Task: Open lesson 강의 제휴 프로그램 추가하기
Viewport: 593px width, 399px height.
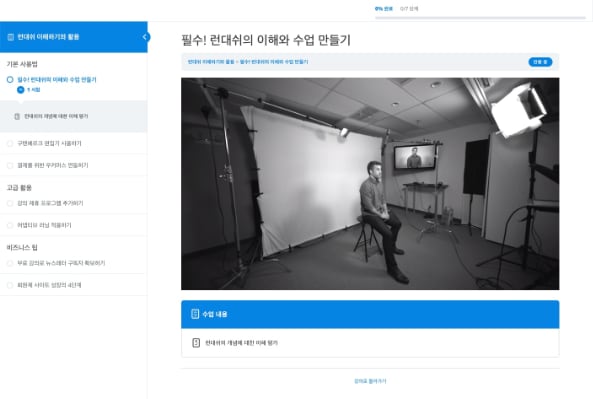Action: [50, 203]
